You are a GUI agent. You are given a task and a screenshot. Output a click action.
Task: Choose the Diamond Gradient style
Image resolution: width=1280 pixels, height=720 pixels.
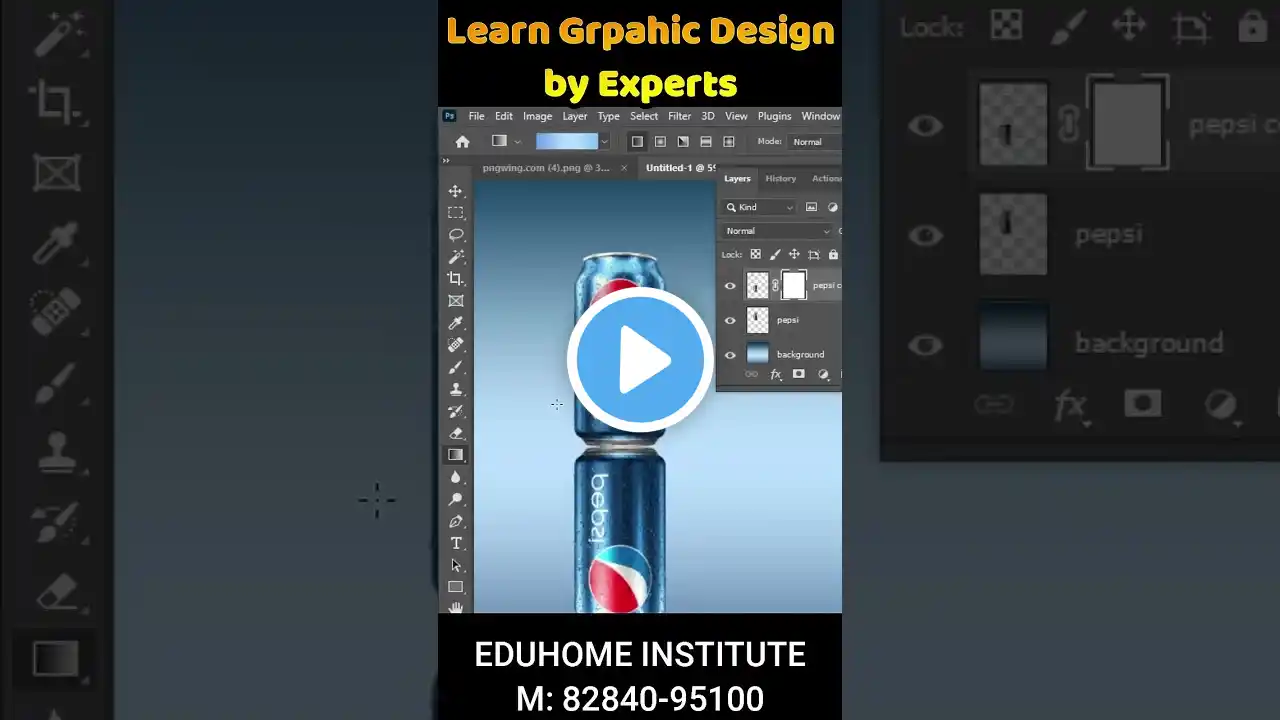click(x=729, y=142)
